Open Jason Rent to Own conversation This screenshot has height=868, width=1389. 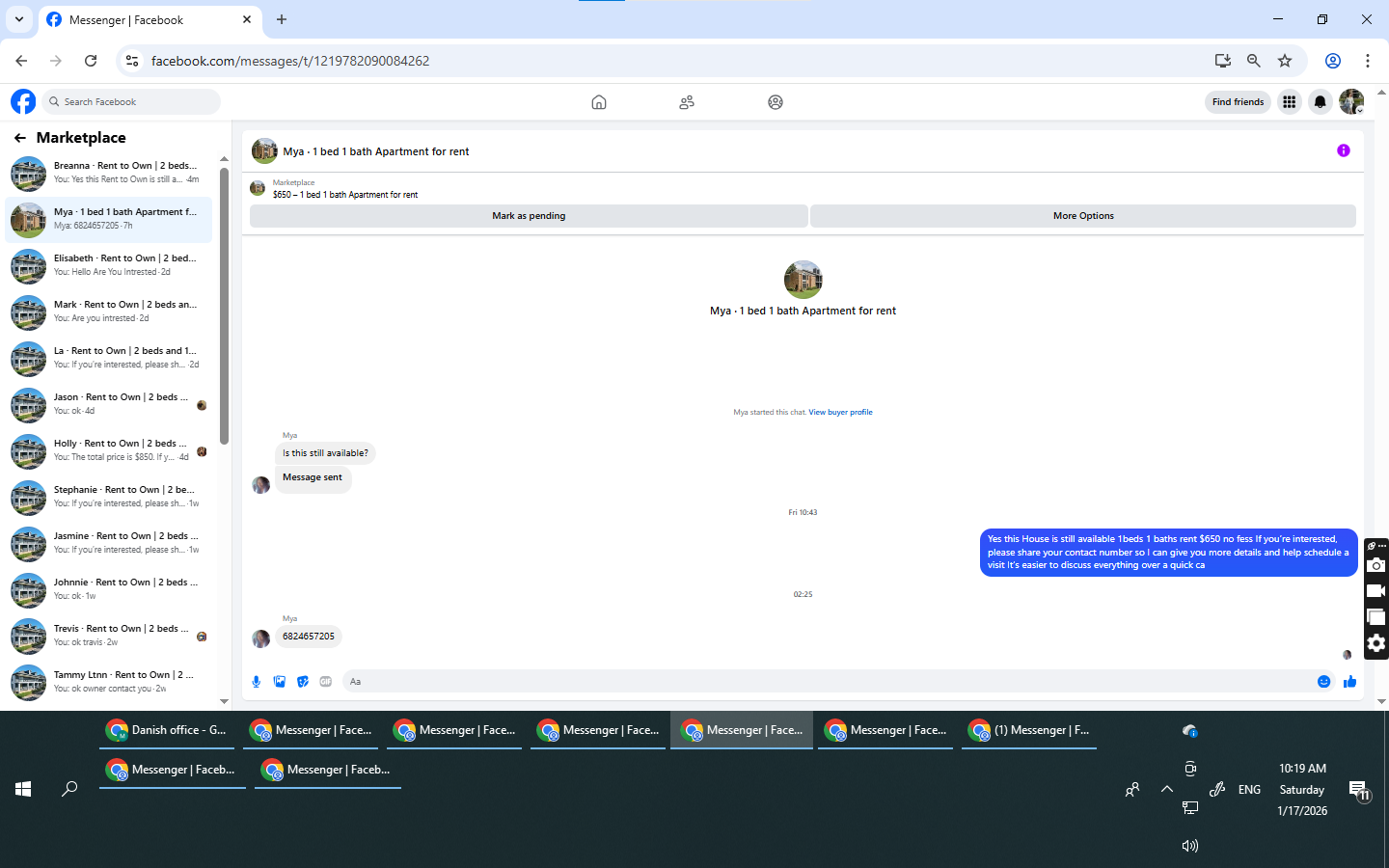[108, 405]
